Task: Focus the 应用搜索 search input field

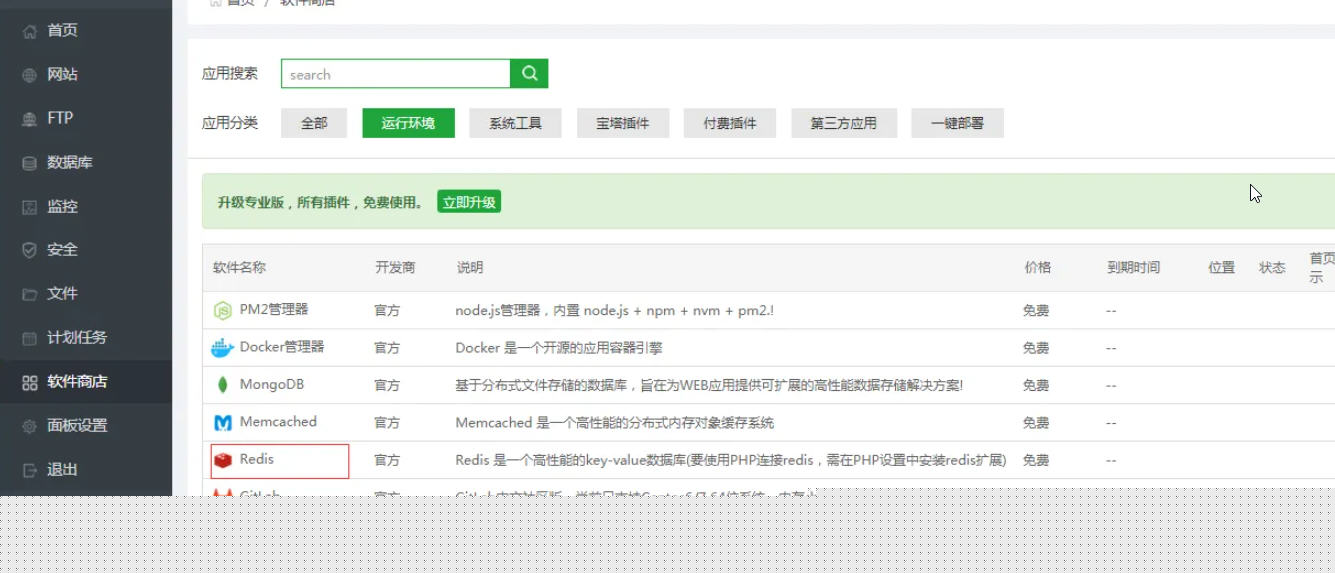Action: (396, 74)
